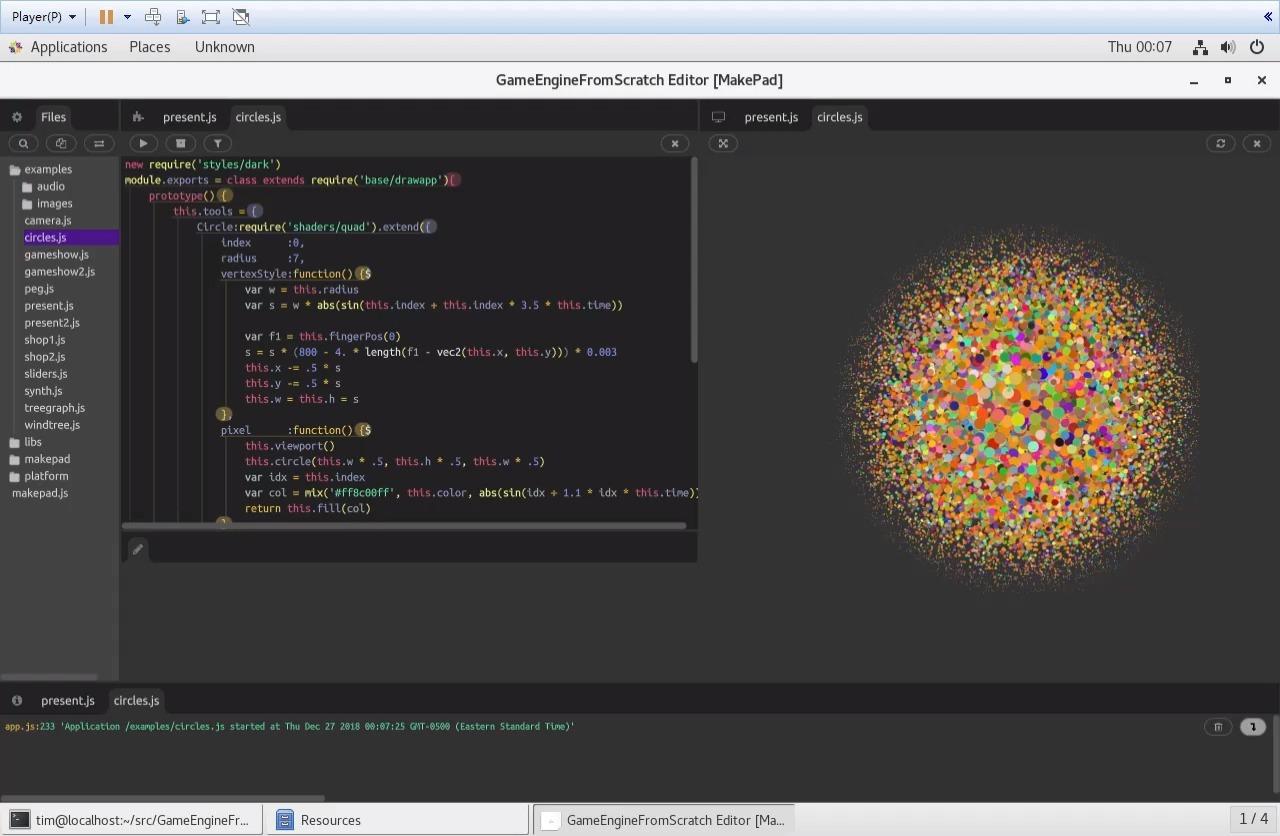The image size is (1280, 836).
Task: Open gameshow.js in file tree
Action: pos(57,254)
